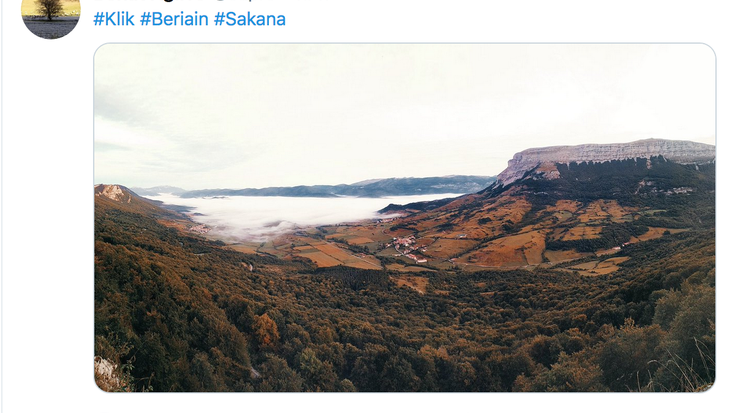Screen dimensions: 735x413
Task: Open the #Beriain hashtag link
Action: coord(174,19)
